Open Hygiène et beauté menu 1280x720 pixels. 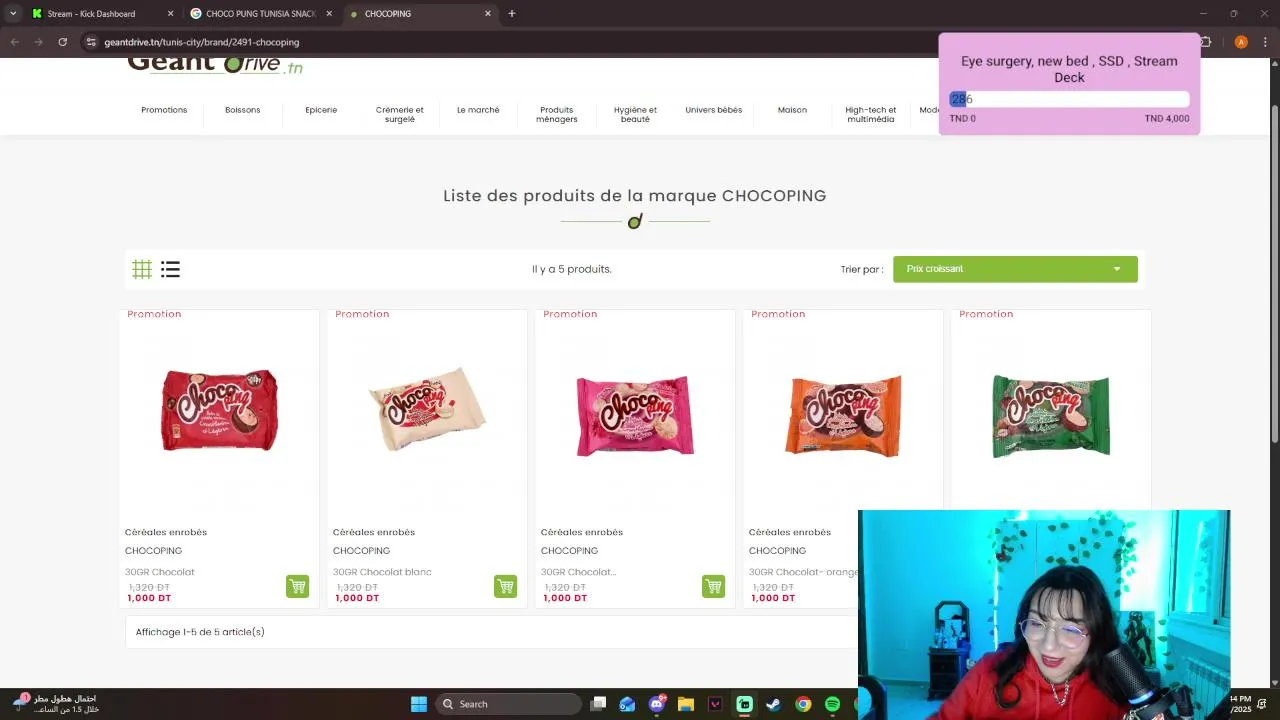click(635, 114)
